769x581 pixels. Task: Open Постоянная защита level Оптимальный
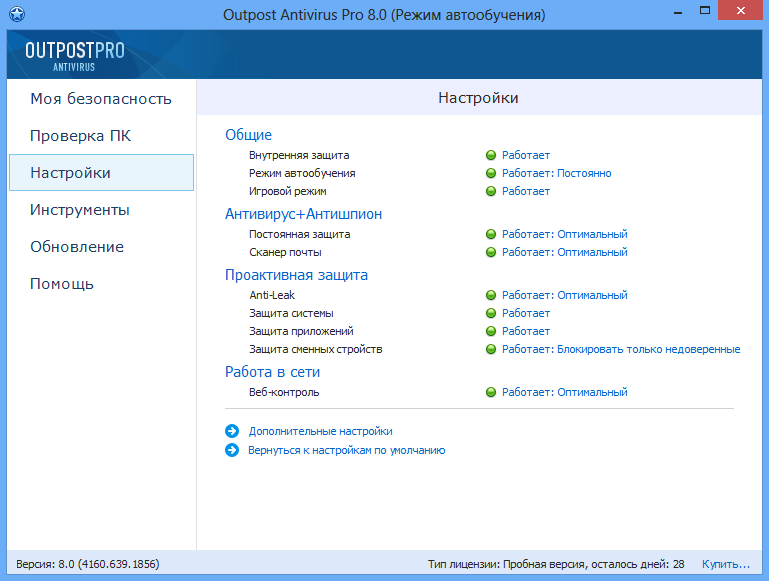592,234
